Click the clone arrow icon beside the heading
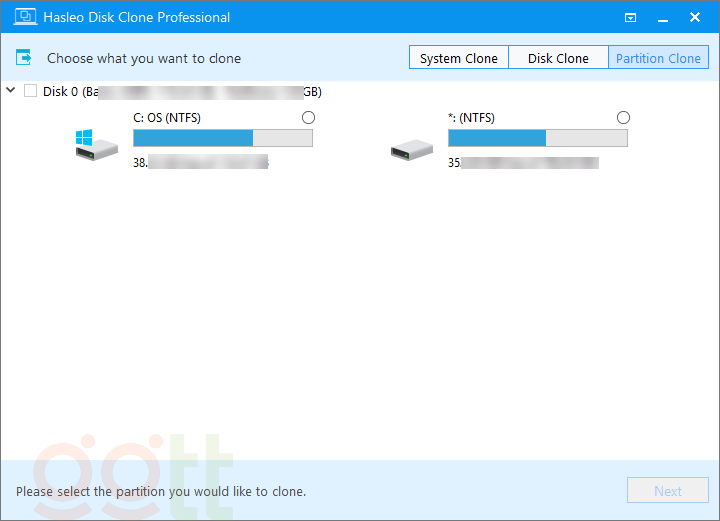Image resolution: width=720 pixels, height=521 pixels. point(24,58)
